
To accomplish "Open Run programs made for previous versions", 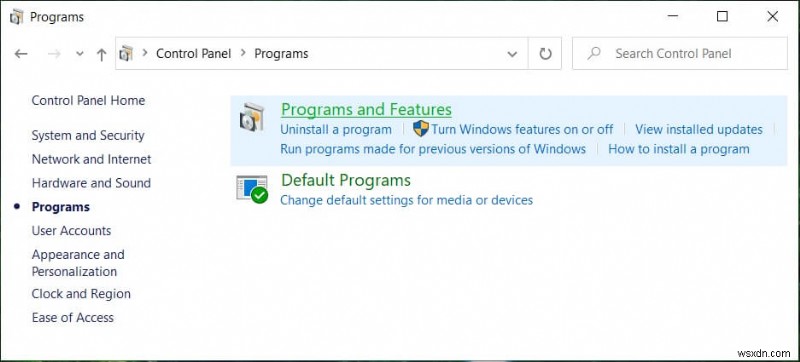I will (433, 149).
